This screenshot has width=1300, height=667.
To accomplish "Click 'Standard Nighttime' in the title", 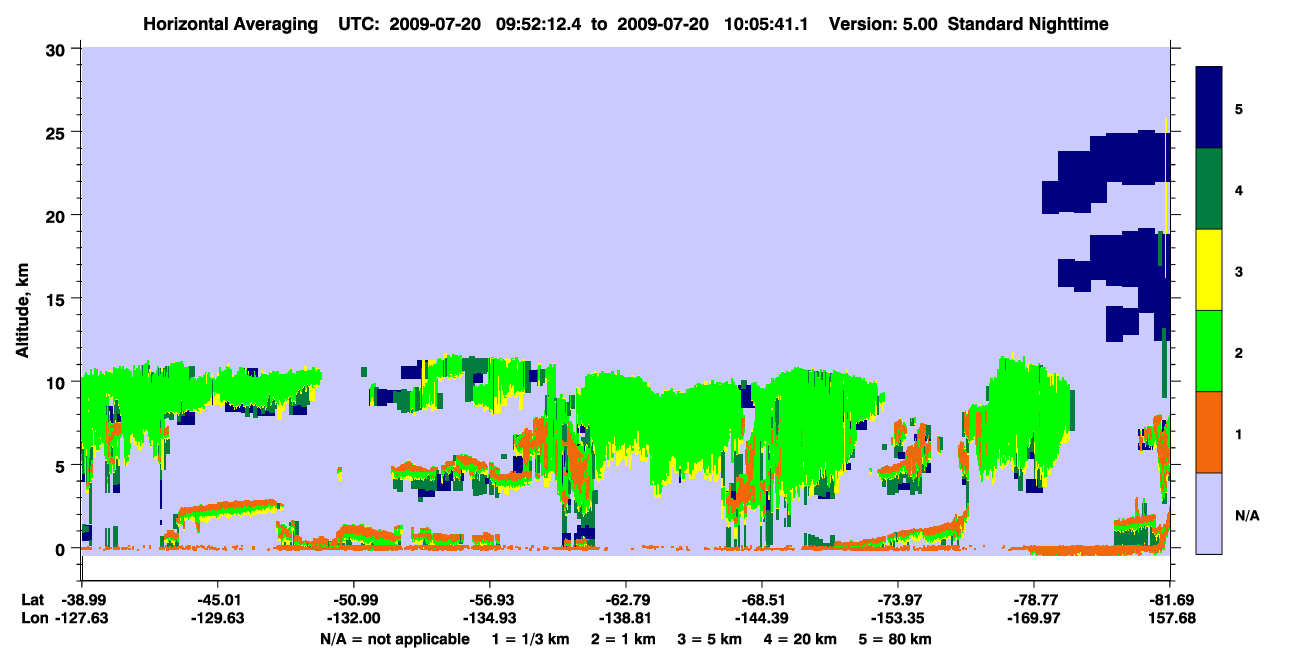I will pos(1028,24).
